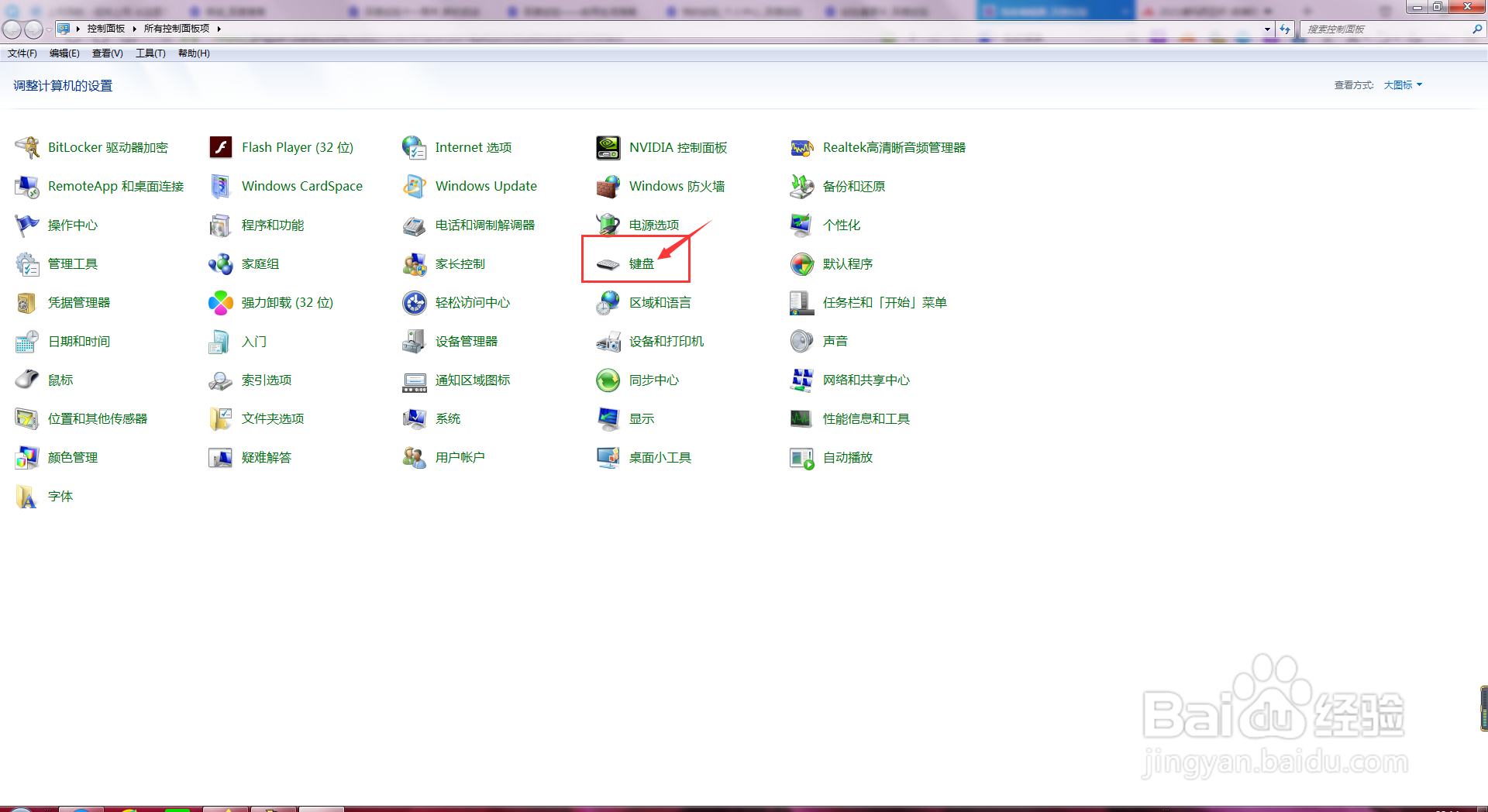Open the NVIDIA 控制面板 icon
Screen dimensions: 1488x812
(x=608, y=147)
